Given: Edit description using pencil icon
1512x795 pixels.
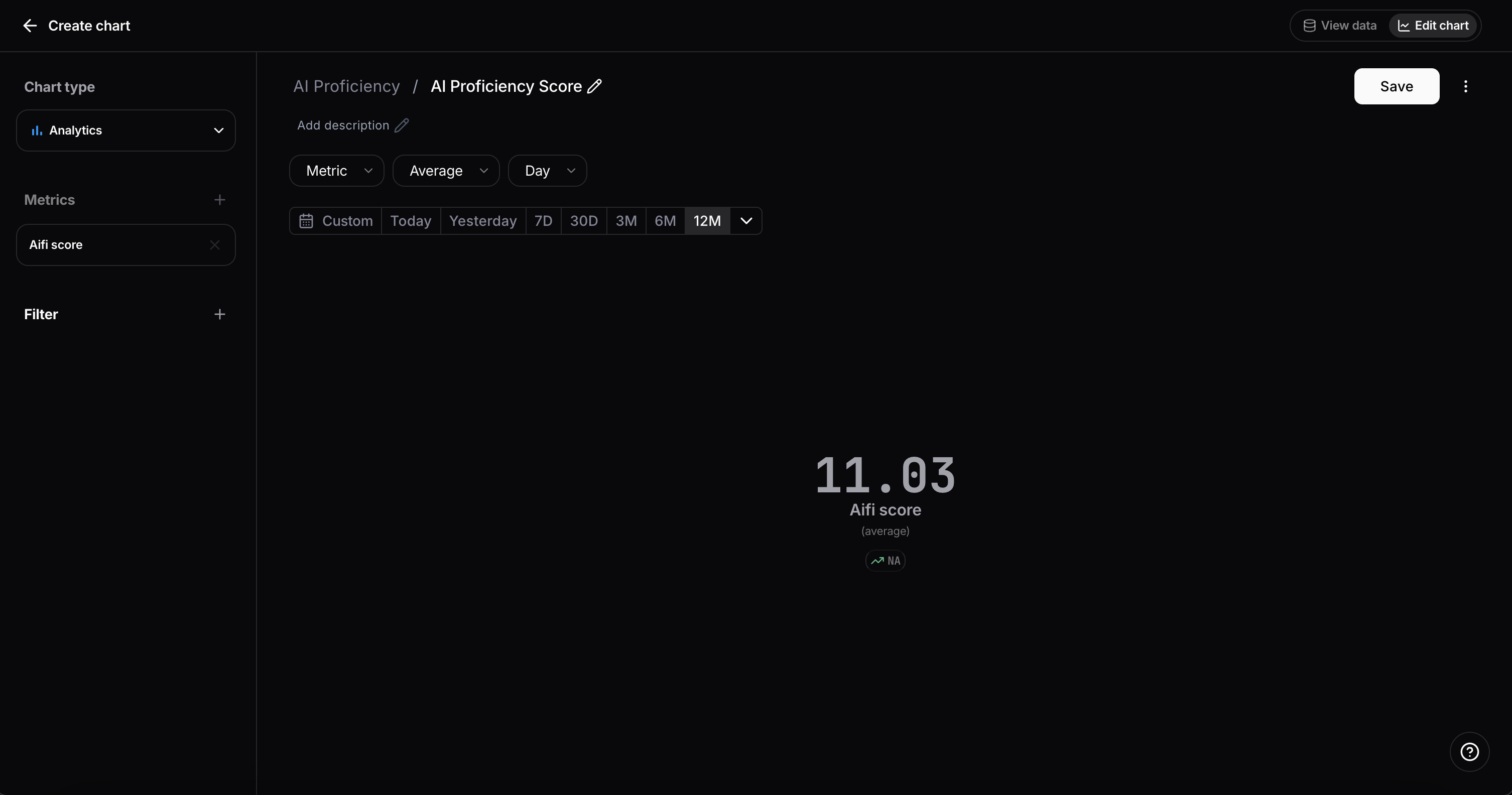Looking at the screenshot, I should click(x=402, y=125).
